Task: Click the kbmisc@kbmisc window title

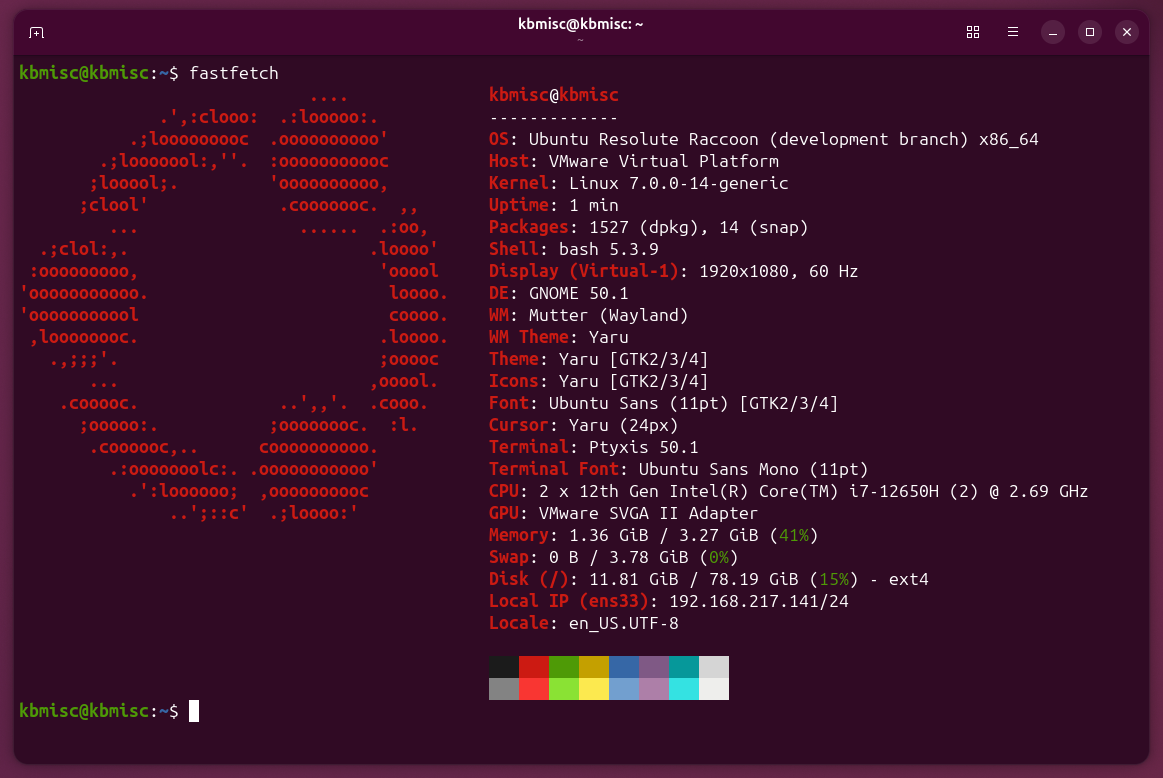Action: [578, 25]
